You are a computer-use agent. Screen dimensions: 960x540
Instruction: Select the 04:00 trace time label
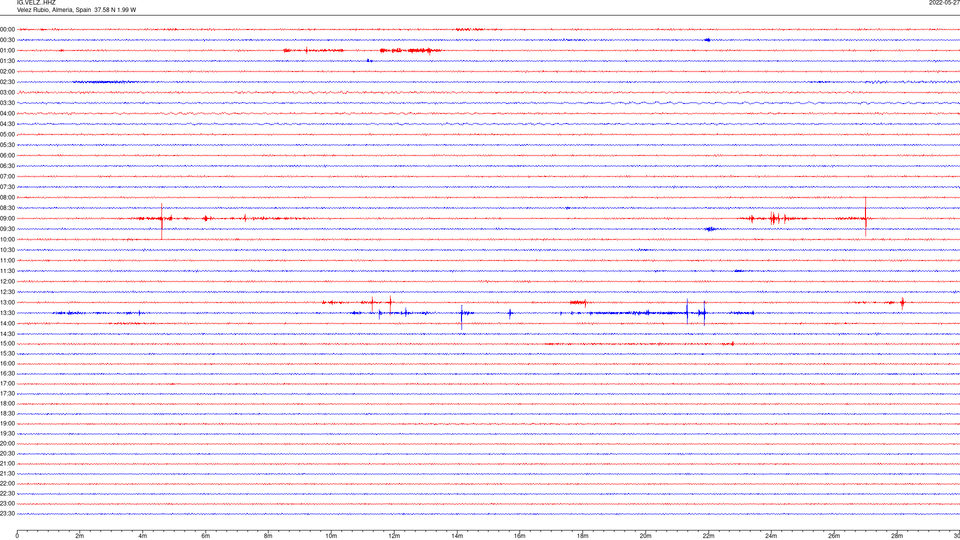[7, 113]
